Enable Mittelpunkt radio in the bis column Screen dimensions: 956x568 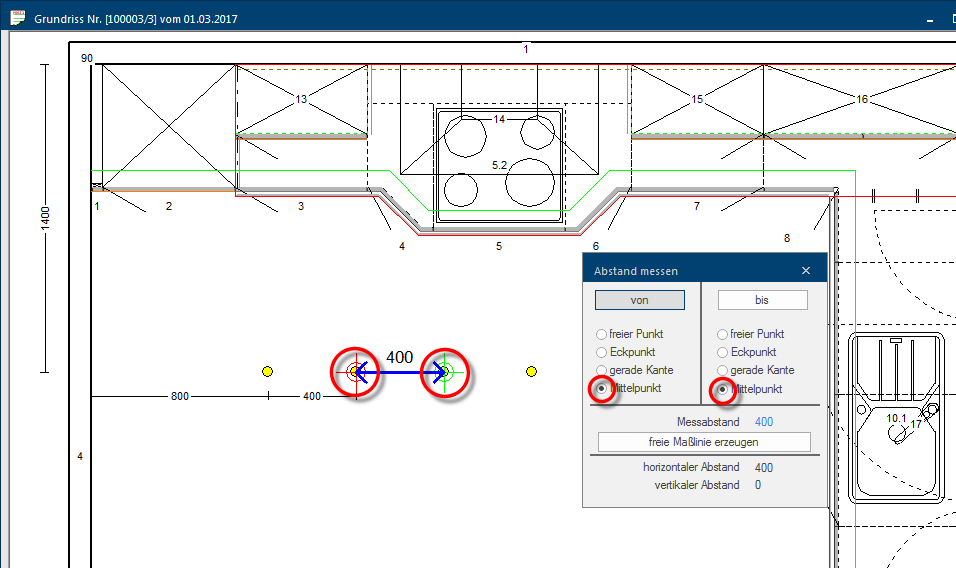[723, 388]
